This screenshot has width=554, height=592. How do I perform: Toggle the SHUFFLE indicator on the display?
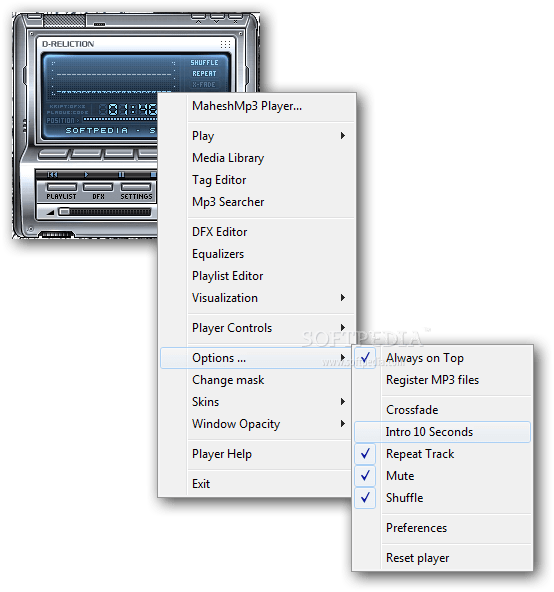(x=204, y=63)
